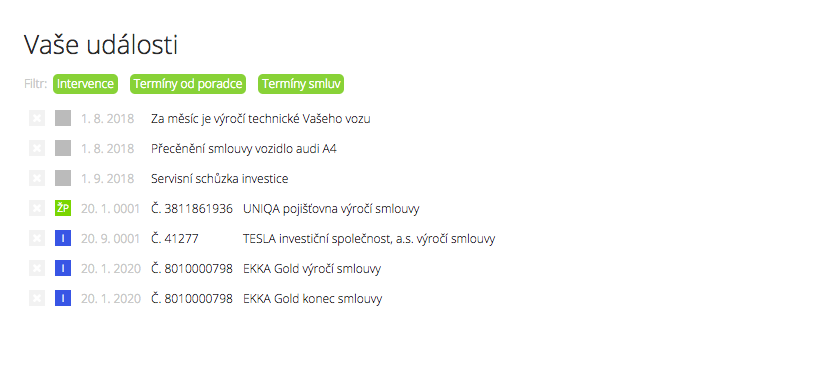Toggle the Intervence filter
826x378 pixels.
pos(85,84)
